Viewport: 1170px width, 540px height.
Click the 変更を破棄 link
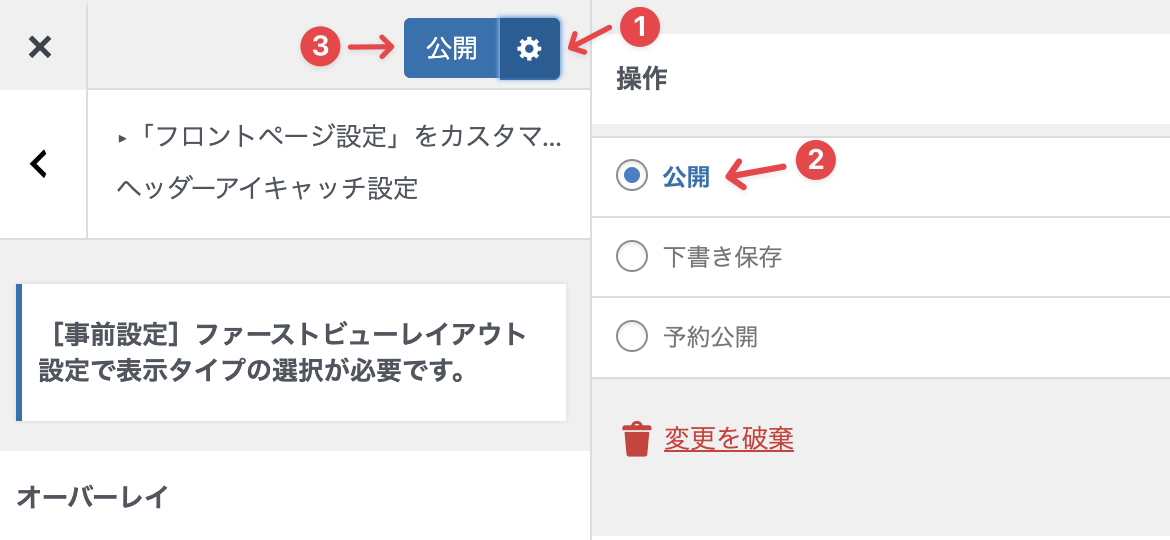[x=728, y=439]
